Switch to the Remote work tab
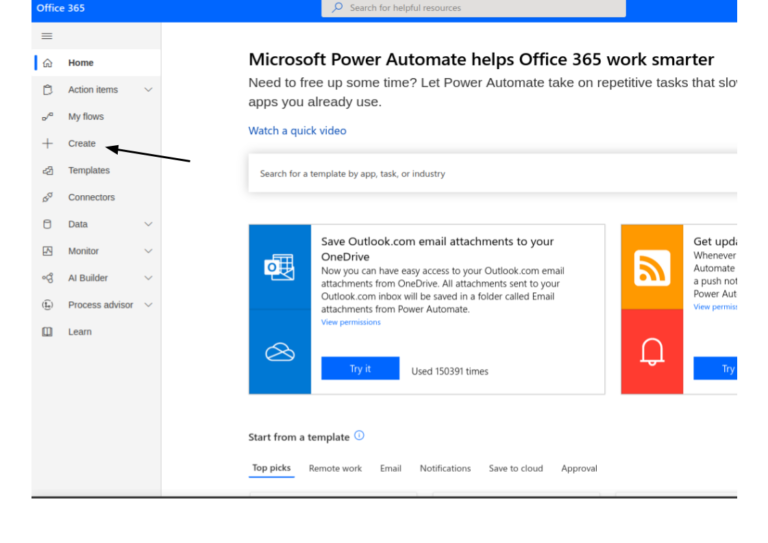The image size is (768, 543). (x=336, y=469)
